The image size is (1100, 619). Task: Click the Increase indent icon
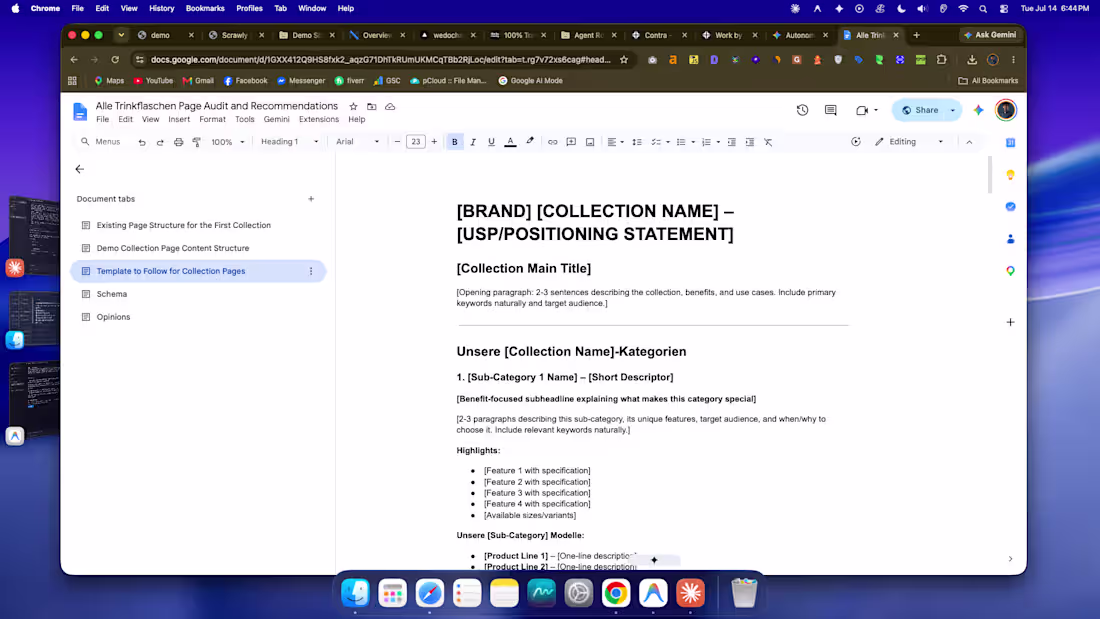tap(750, 142)
